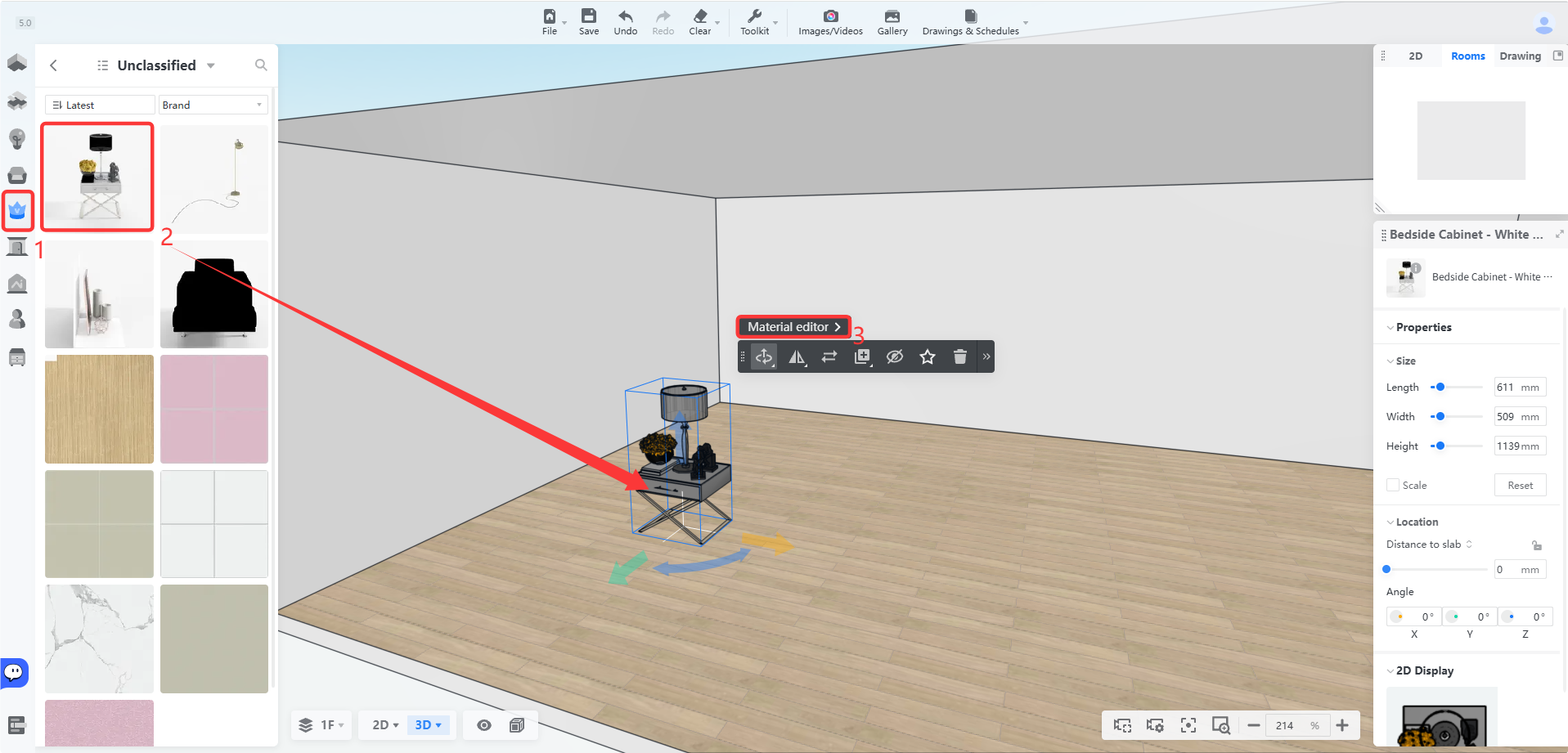Open the person sidebar icon
The width and height of the screenshot is (1568, 753).
point(17,319)
